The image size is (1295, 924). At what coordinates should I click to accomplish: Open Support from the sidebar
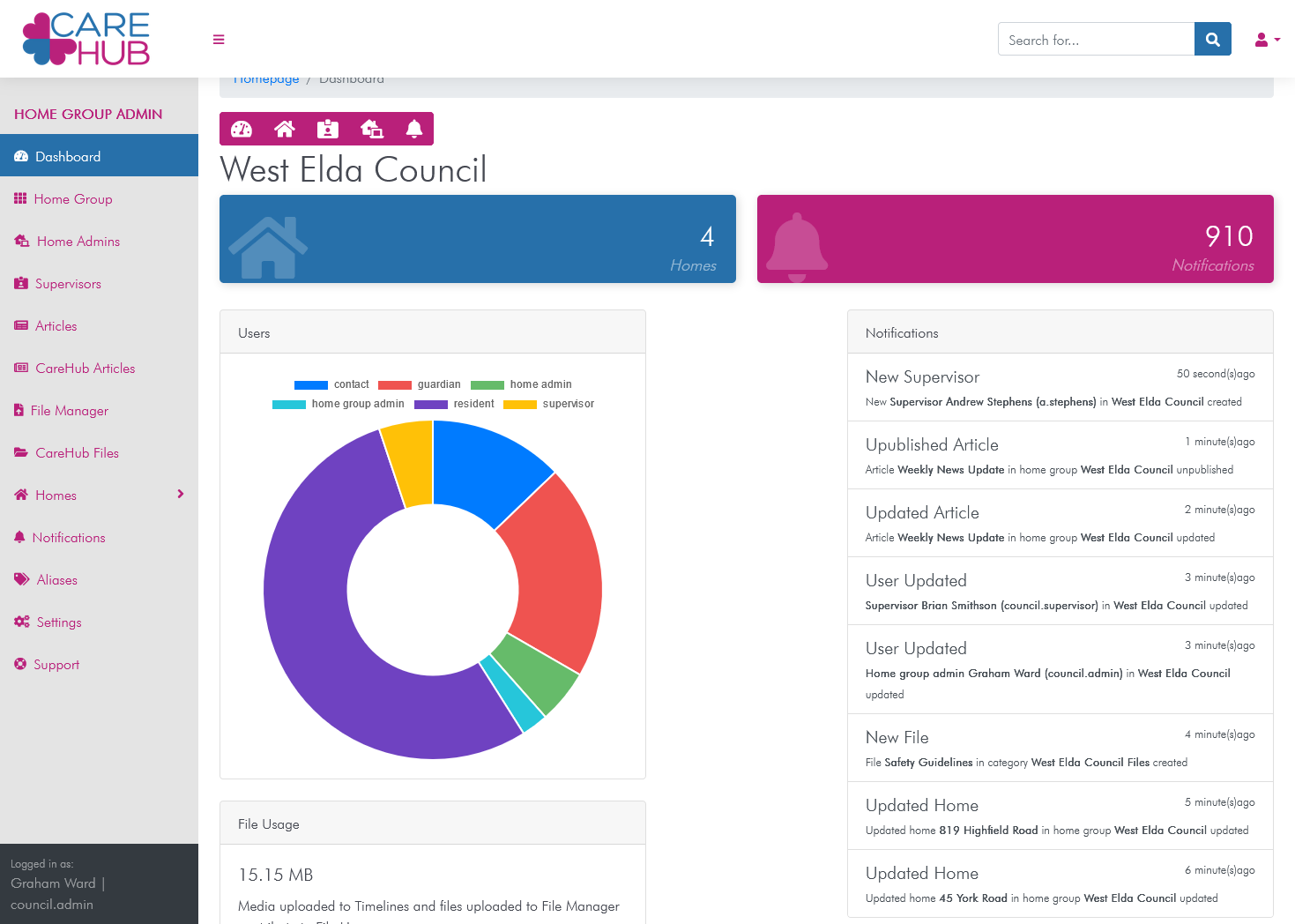(x=99, y=664)
